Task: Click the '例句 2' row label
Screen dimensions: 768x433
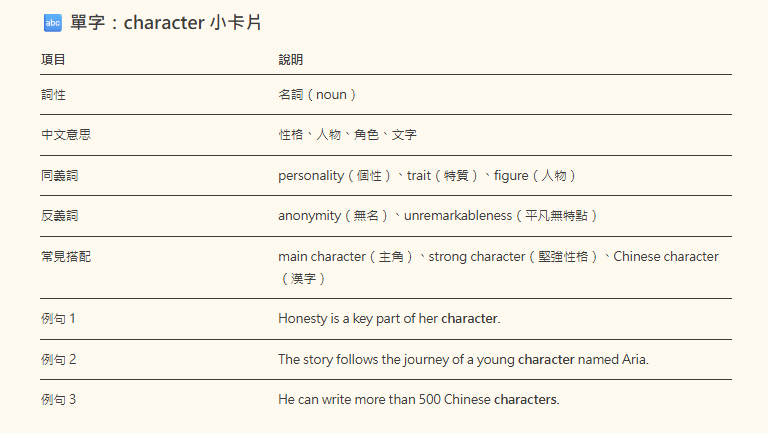Action: (59, 360)
